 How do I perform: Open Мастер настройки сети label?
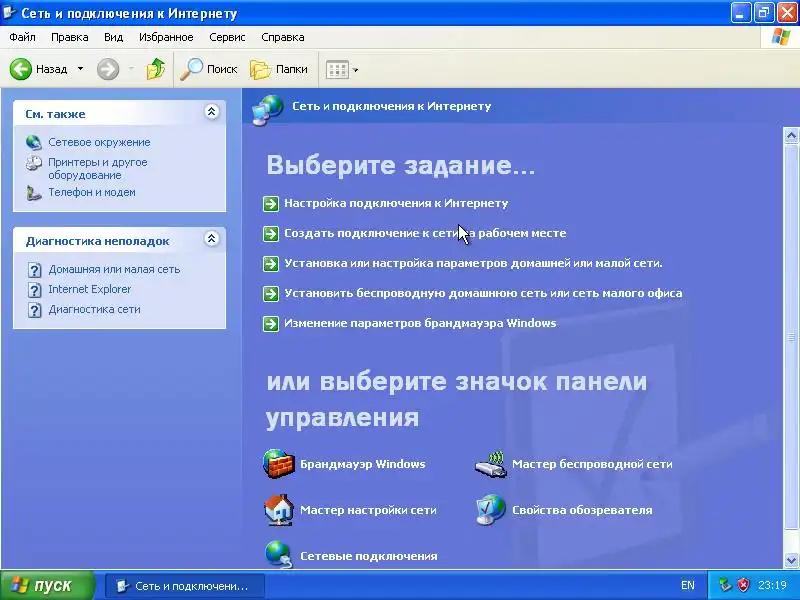coord(368,510)
